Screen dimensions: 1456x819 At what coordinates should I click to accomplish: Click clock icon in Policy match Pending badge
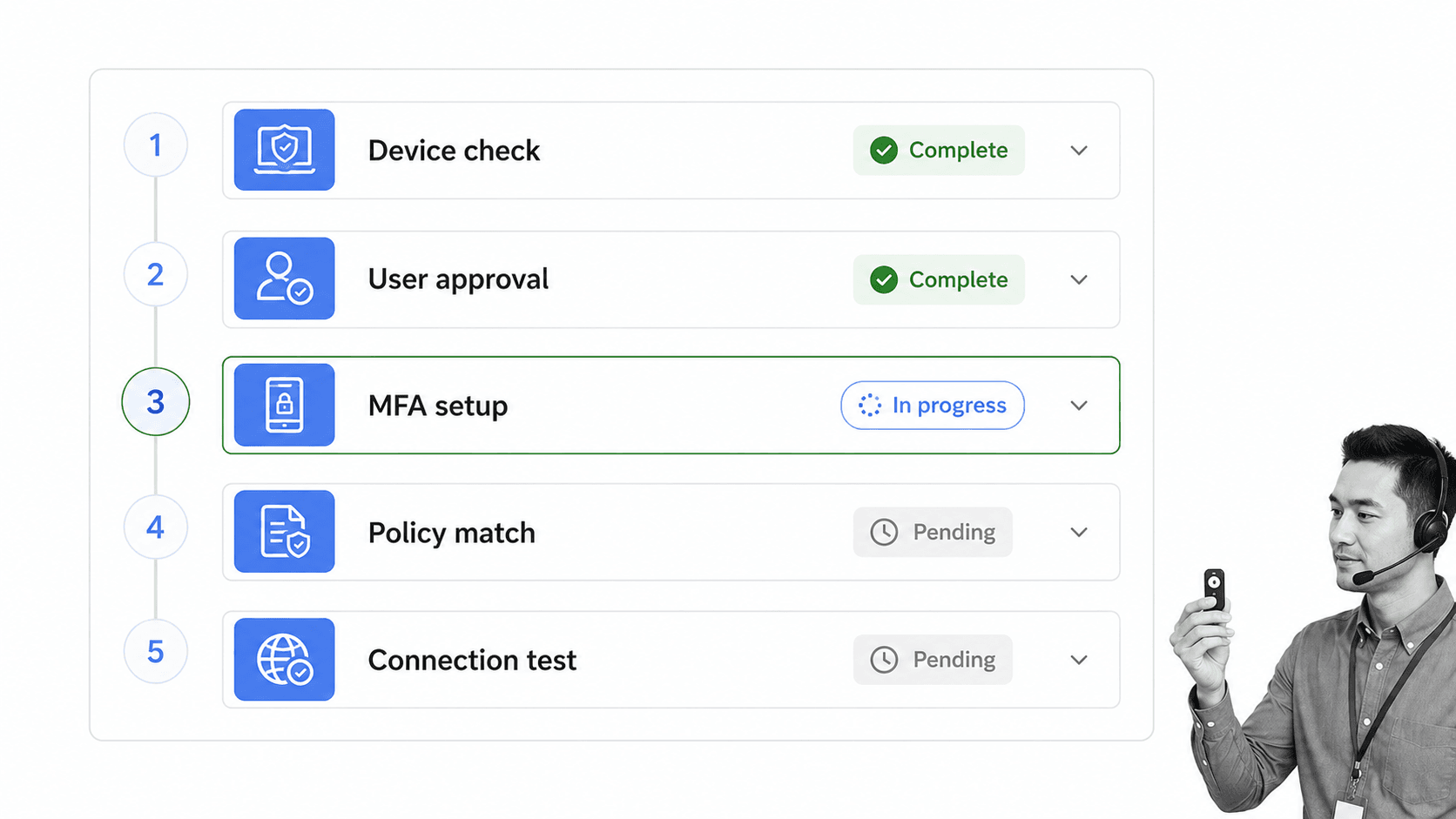point(884,532)
